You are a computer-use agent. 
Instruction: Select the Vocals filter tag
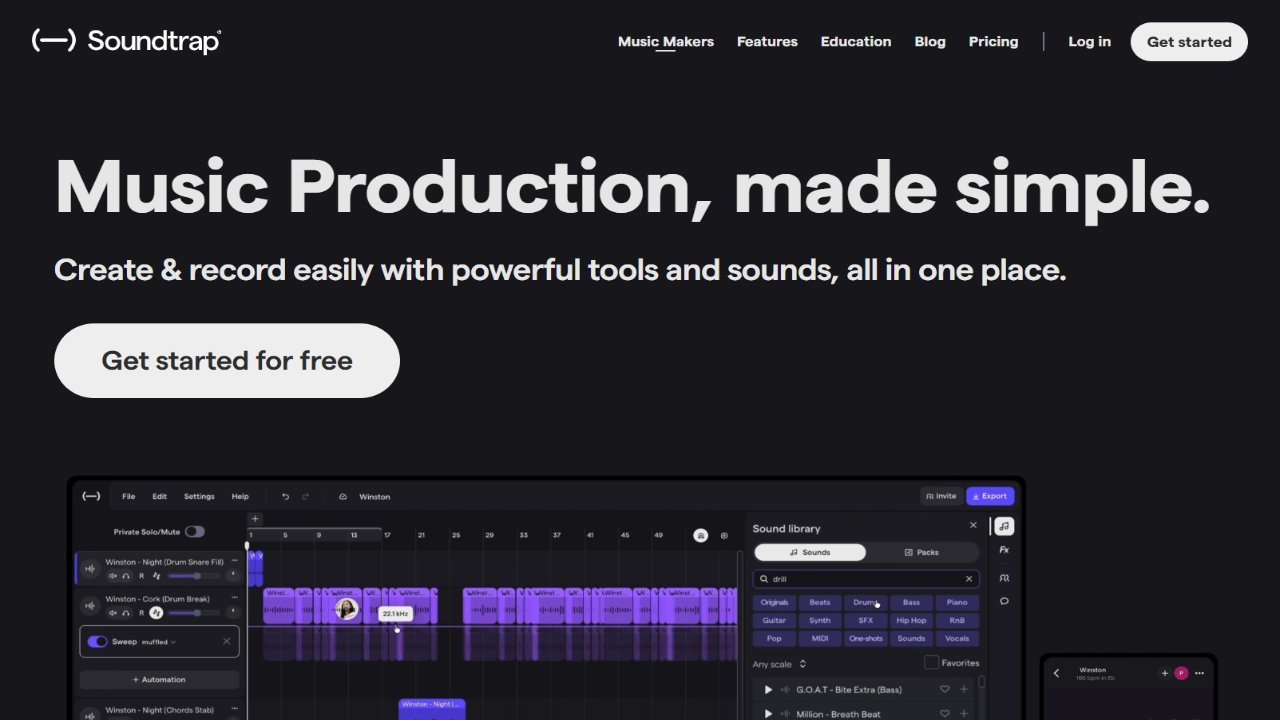click(957, 639)
